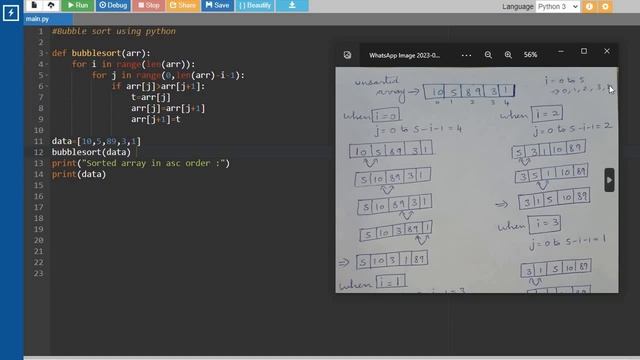Click the WhatsApp Image file title

coord(404,56)
